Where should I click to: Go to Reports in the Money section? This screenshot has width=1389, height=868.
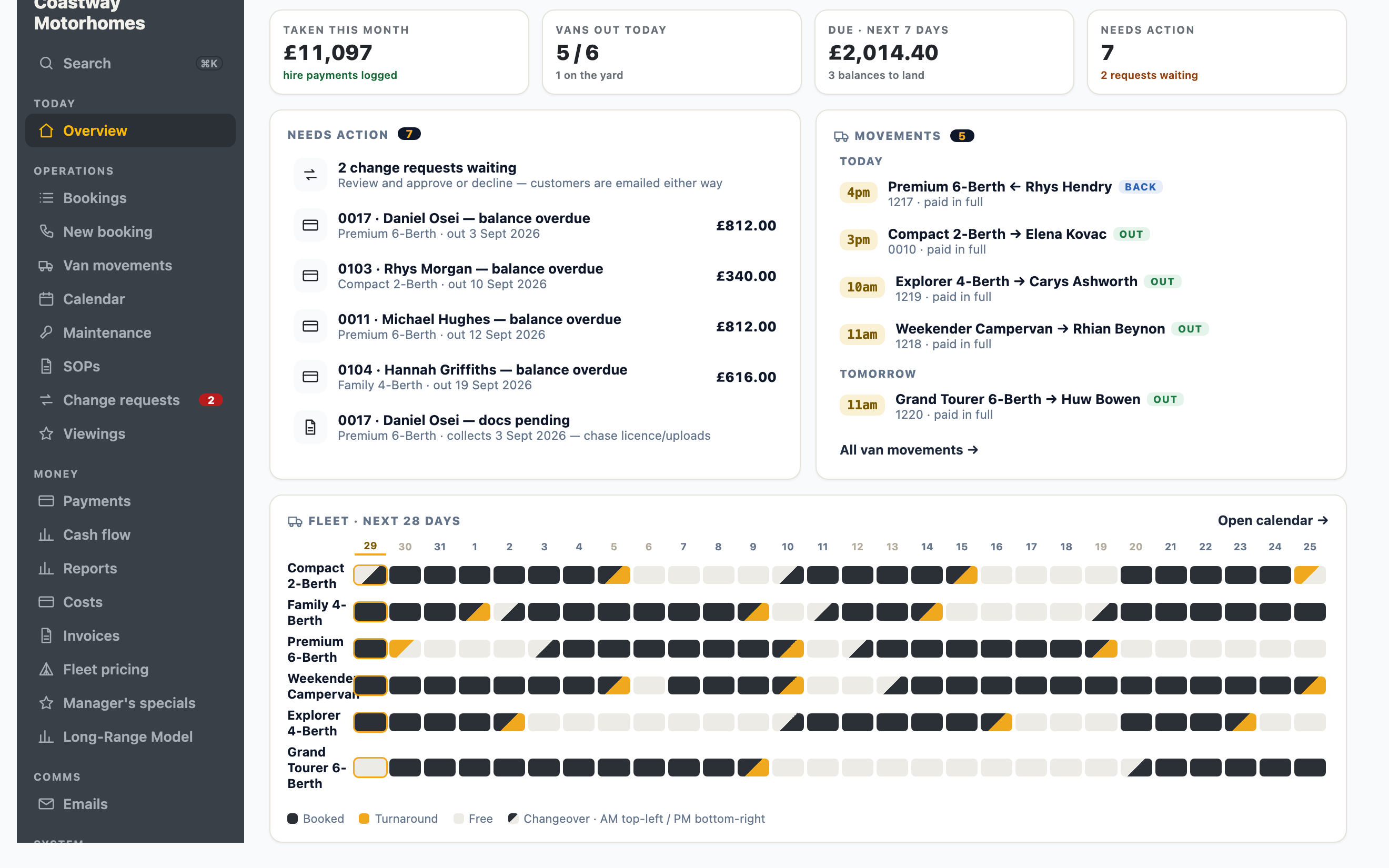click(x=130, y=568)
